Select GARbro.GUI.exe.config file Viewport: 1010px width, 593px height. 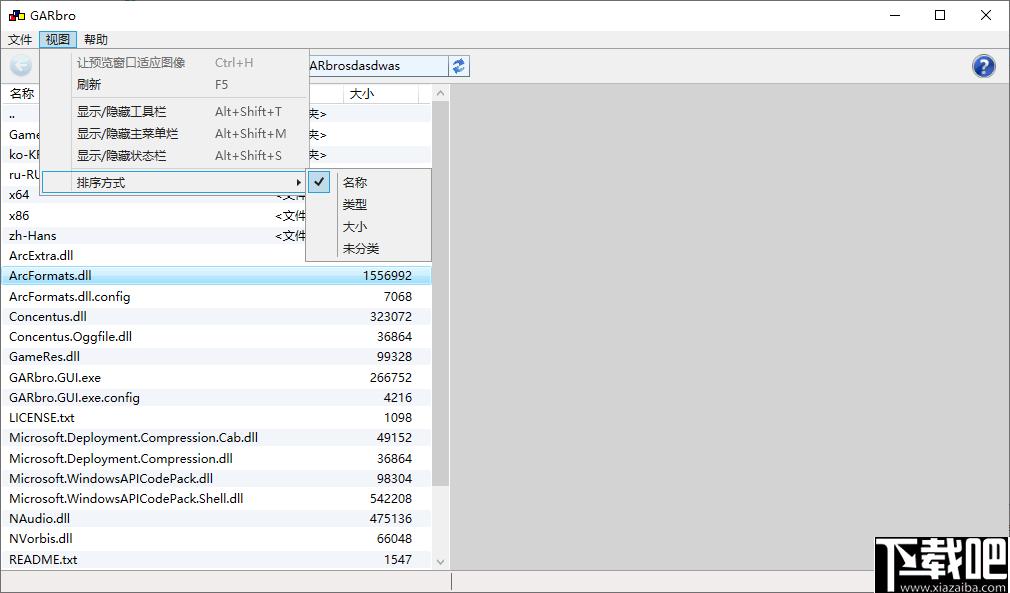coord(216,397)
